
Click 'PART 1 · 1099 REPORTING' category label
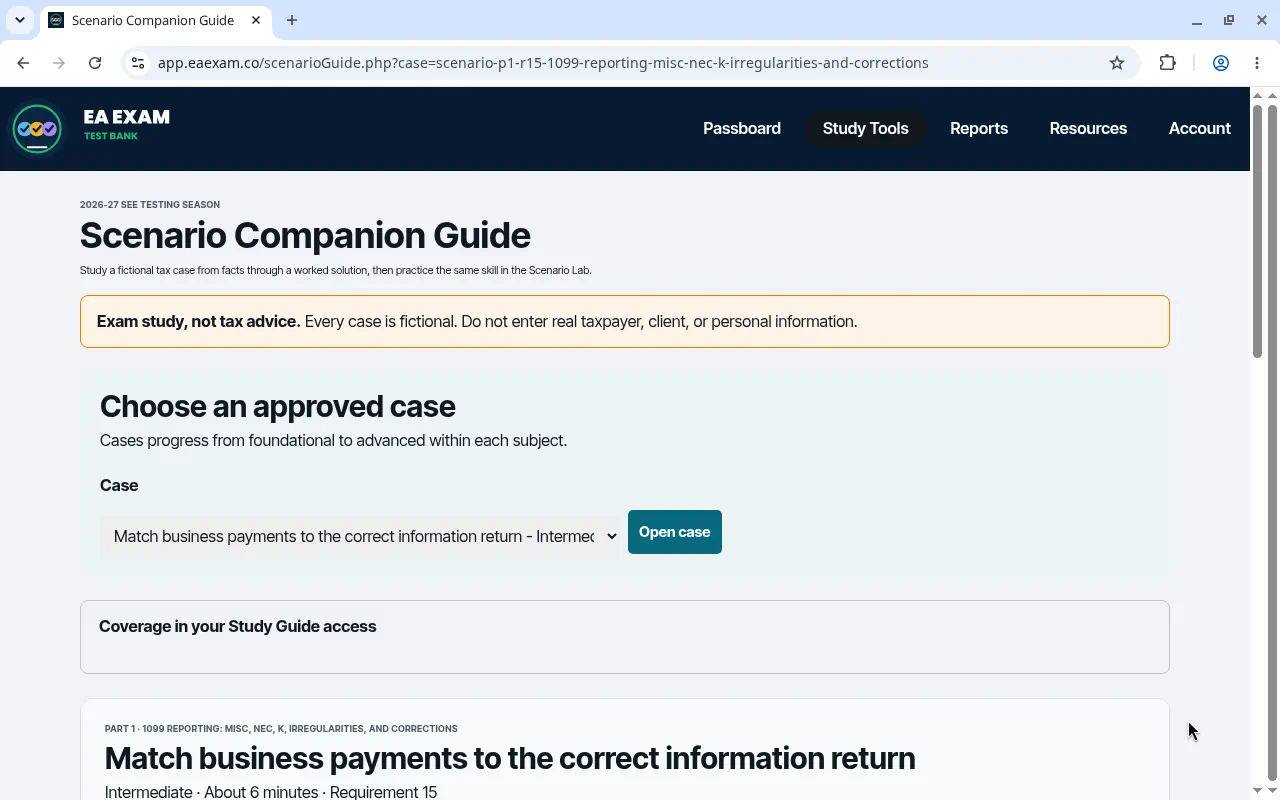(281, 729)
